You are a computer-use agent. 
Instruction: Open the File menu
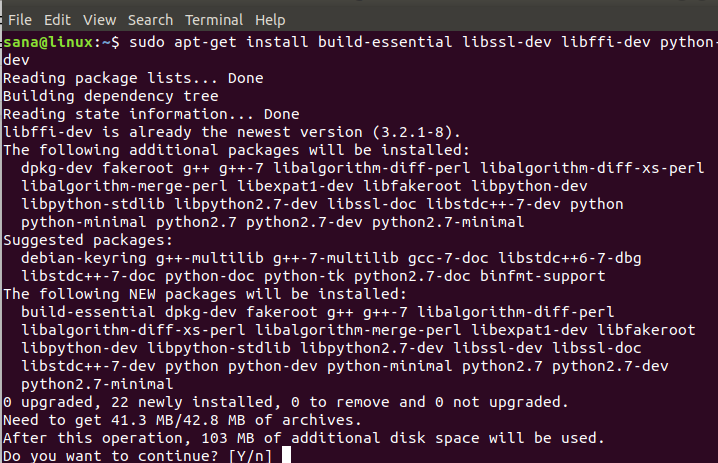point(19,19)
